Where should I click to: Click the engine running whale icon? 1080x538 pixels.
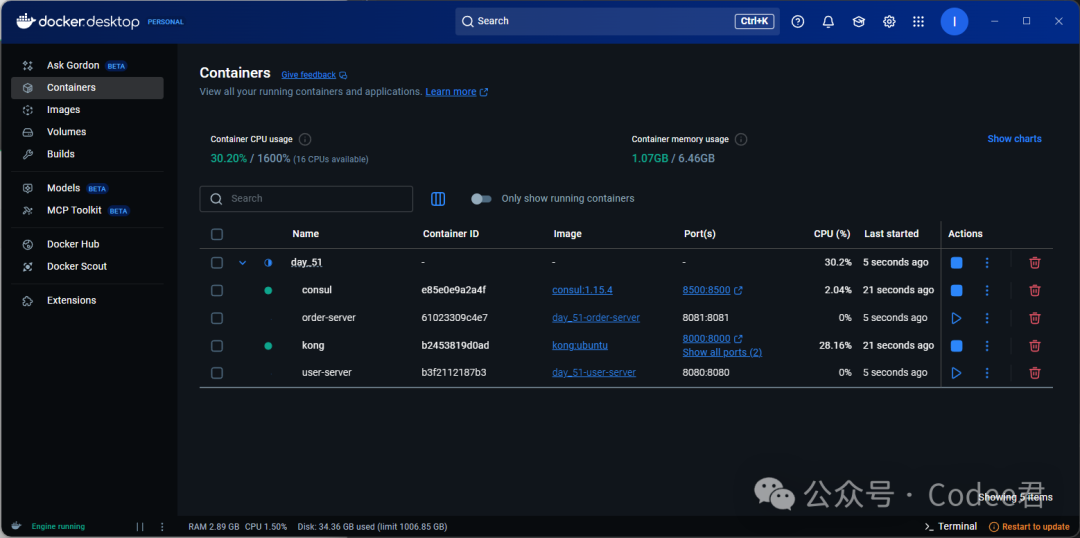point(17,526)
